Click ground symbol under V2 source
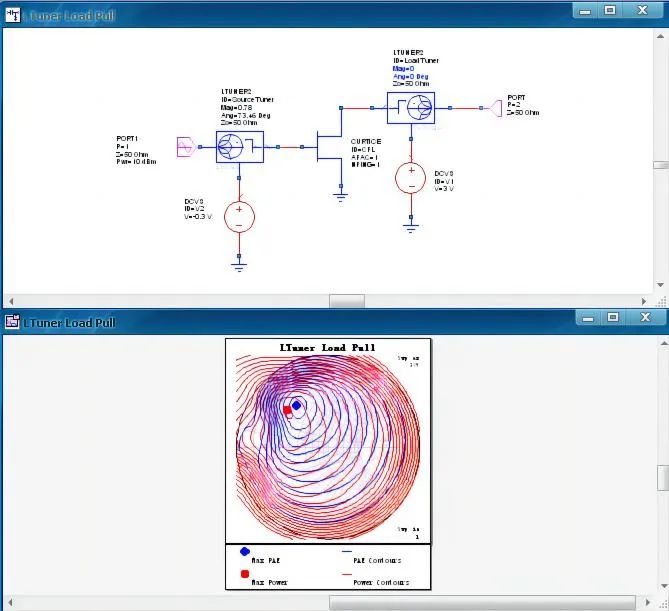 point(239,267)
